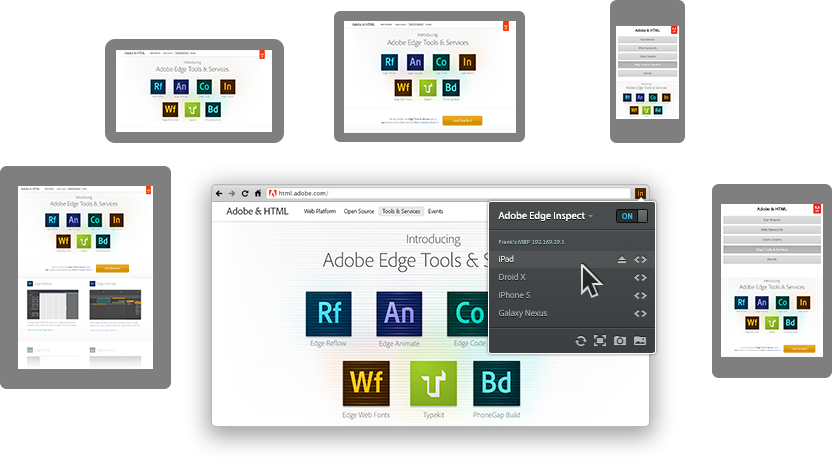The width and height of the screenshot is (832, 459).
Task: Click Tools & Services menu on right phone
Action: [x=772, y=249]
